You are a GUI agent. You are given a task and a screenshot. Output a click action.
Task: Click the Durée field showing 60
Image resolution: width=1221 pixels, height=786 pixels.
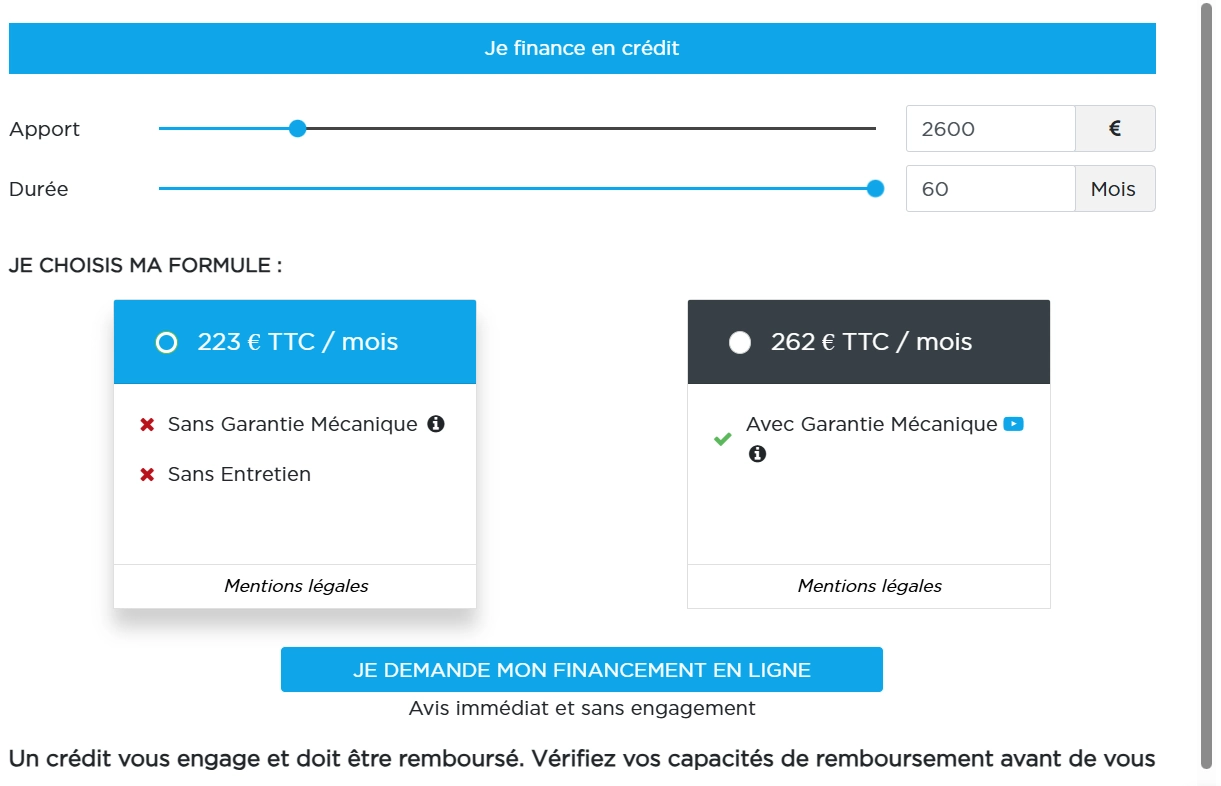click(991, 189)
